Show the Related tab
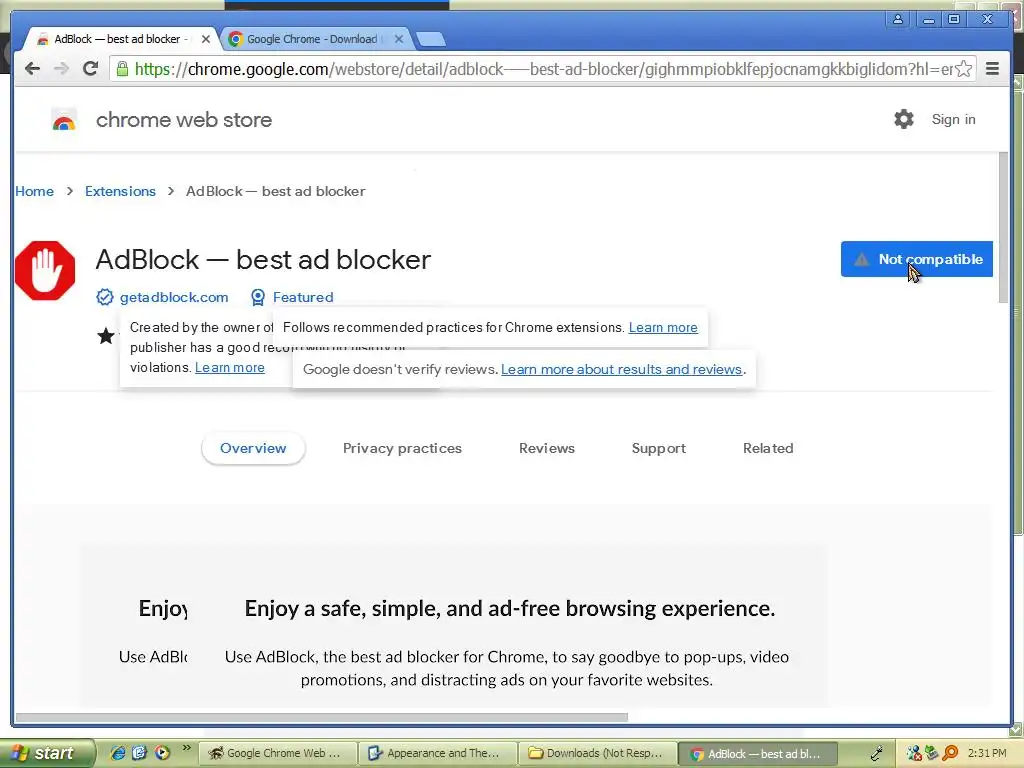Image resolution: width=1024 pixels, height=768 pixels. point(768,448)
